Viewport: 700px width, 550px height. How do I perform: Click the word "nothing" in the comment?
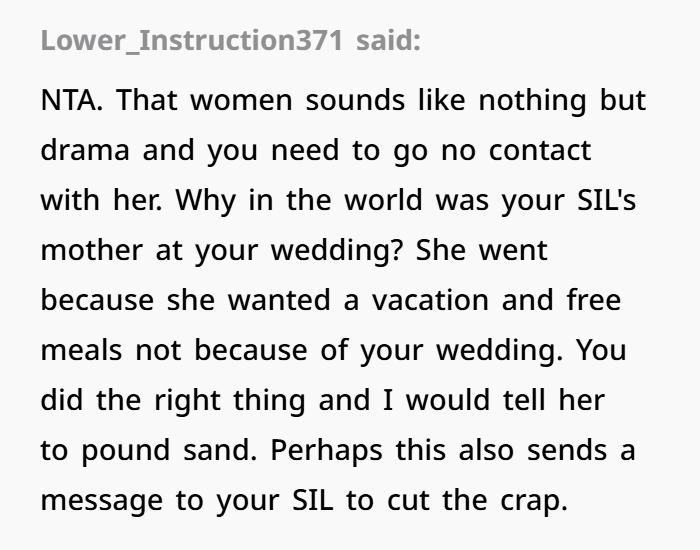(x=532, y=101)
